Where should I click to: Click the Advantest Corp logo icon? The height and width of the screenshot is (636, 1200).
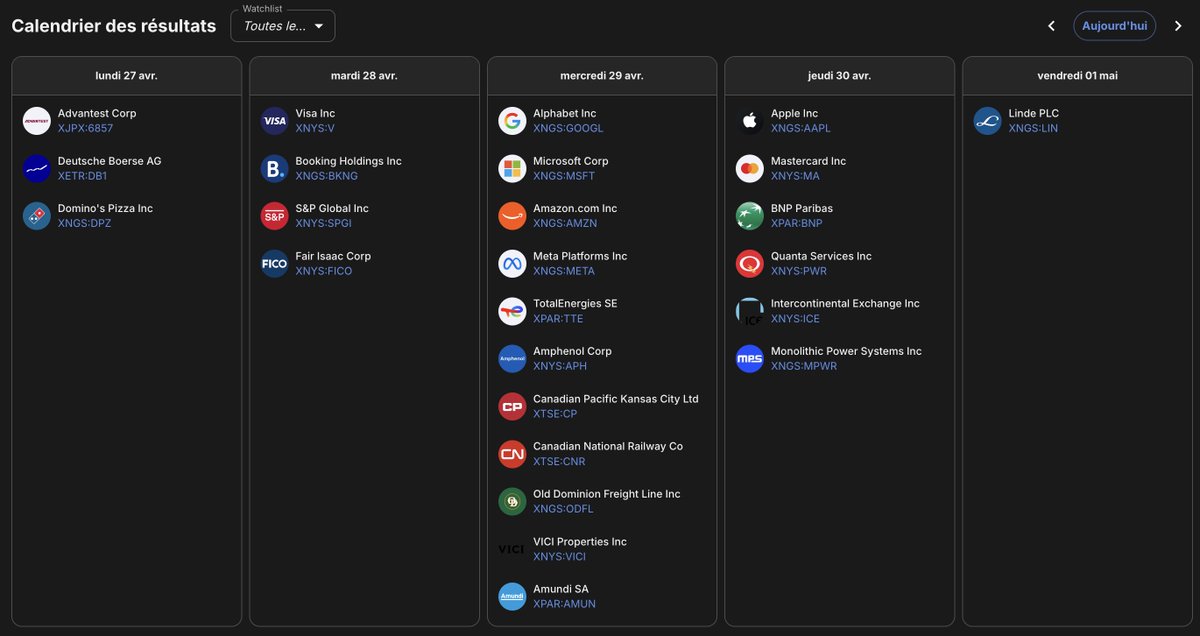click(x=37, y=121)
